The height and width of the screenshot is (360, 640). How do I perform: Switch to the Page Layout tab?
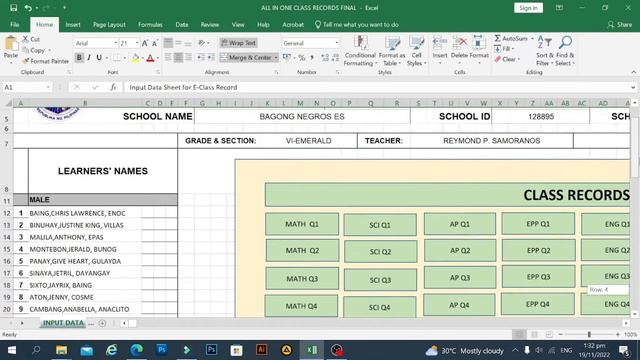(109, 24)
